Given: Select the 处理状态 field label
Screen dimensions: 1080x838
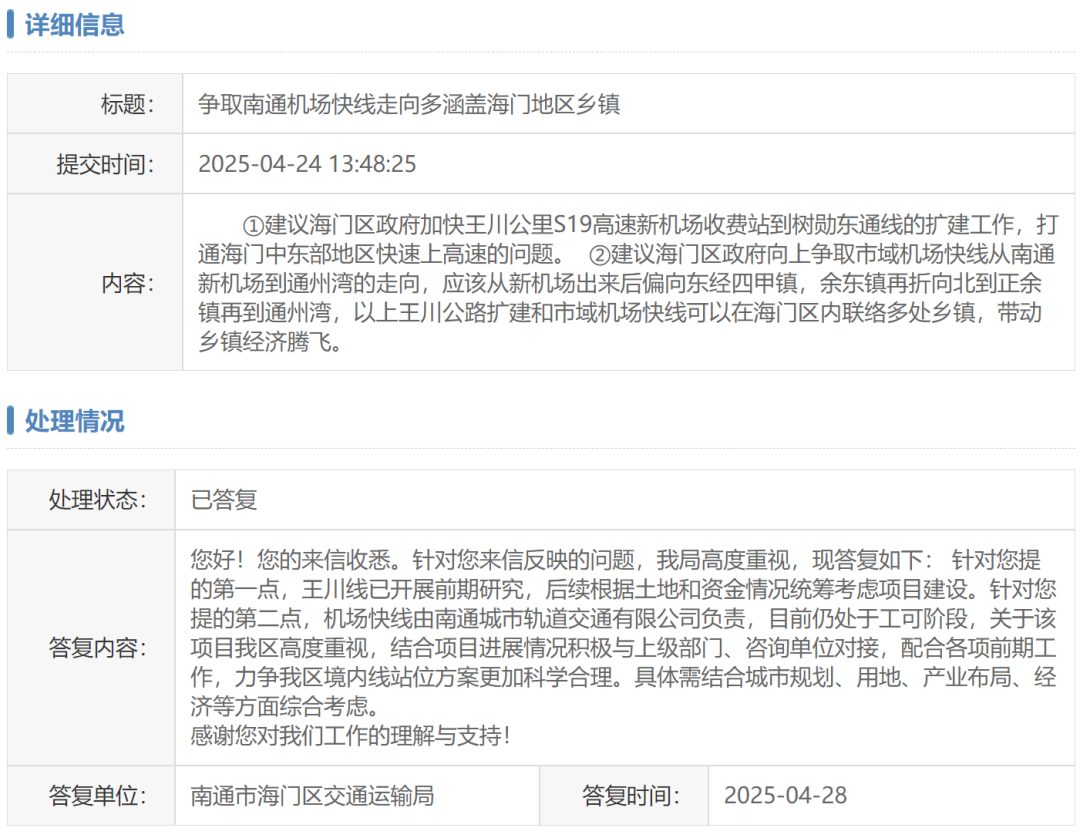Looking at the screenshot, I should pyautogui.click(x=97, y=499).
